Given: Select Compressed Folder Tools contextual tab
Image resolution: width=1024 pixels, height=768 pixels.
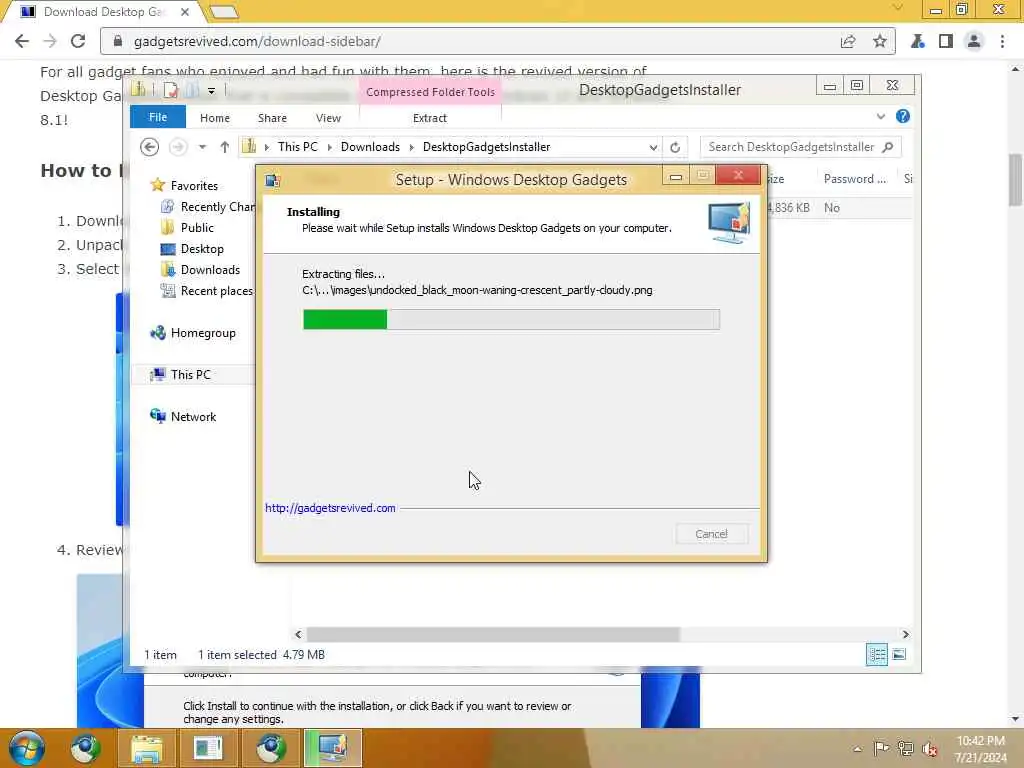Looking at the screenshot, I should click(430, 92).
